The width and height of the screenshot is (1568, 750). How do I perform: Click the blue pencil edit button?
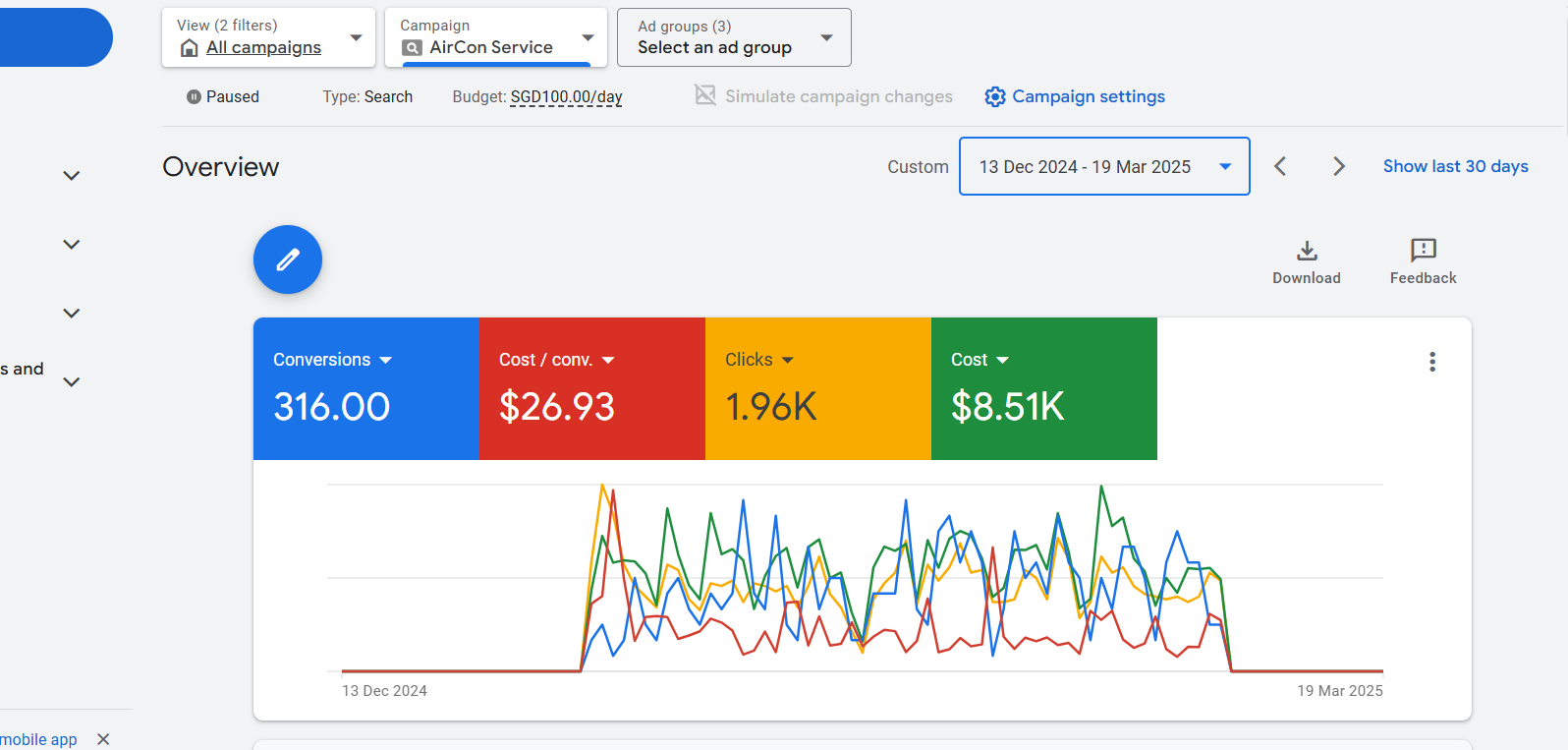tap(287, 260)
